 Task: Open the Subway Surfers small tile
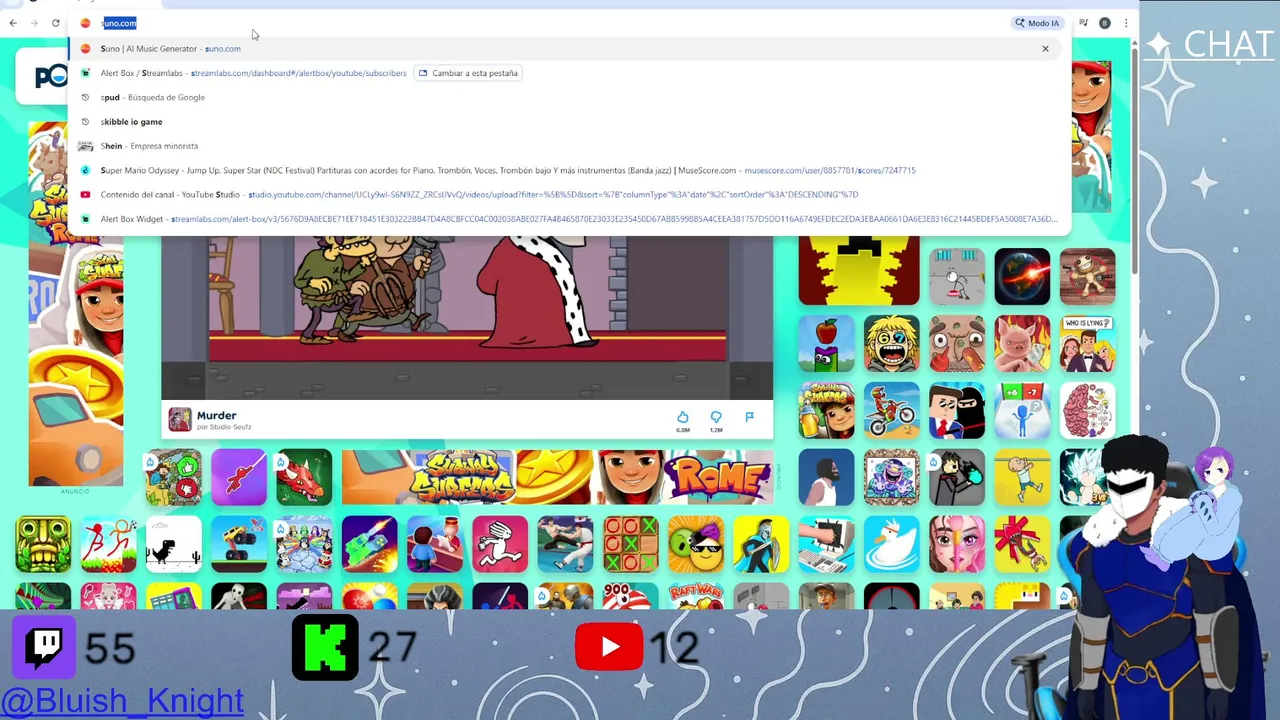(x=827, y=410)
